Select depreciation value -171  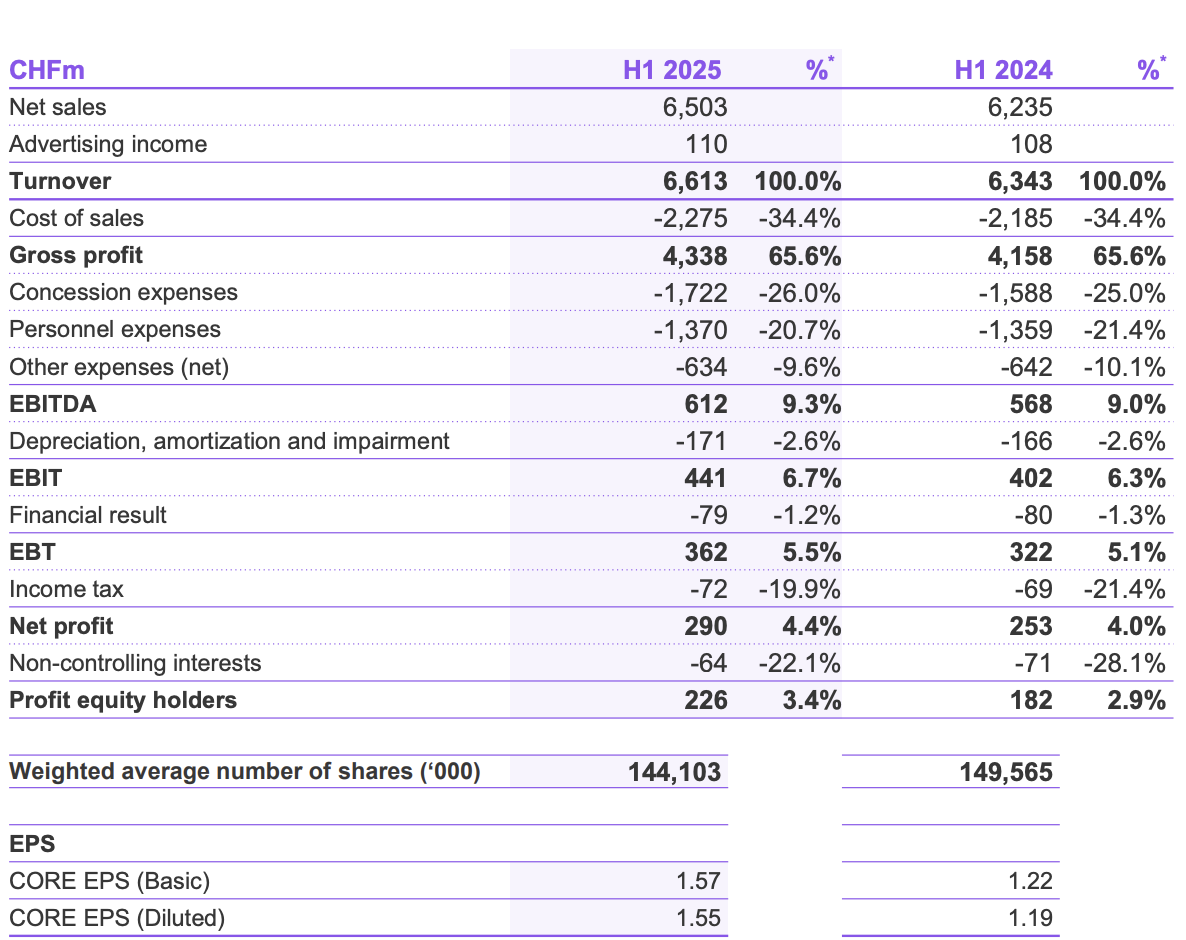[x=701, y=441]
